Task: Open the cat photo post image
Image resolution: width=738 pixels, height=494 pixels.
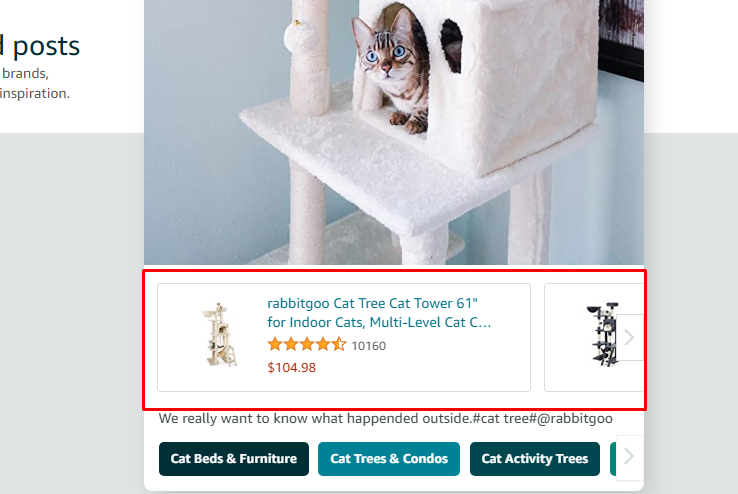Action: (394, 132)
